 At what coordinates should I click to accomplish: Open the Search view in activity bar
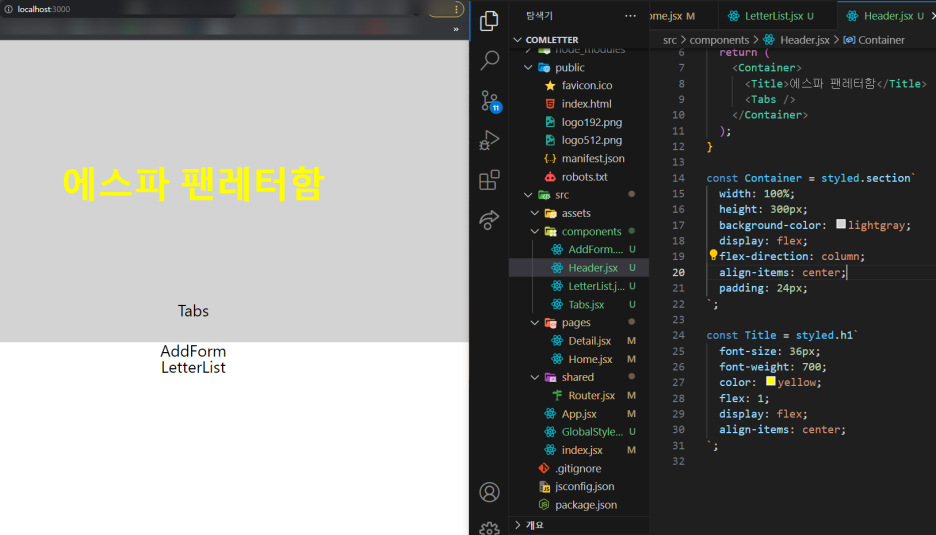click(x=489, y=60)
